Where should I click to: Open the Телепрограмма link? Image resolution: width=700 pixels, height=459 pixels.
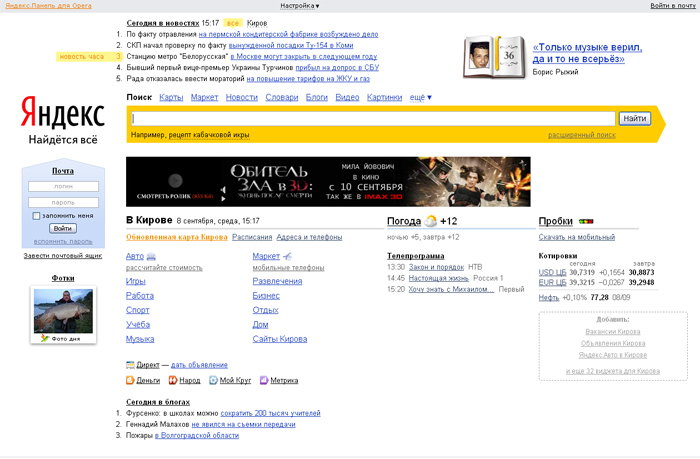[x=416, y=256]
